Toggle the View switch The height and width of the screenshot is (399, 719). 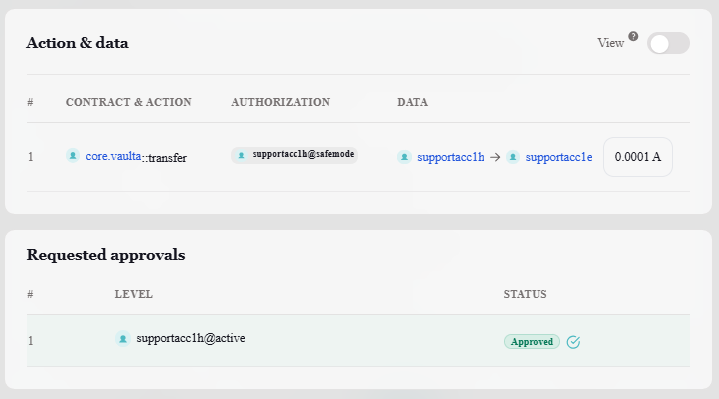pos(668,43)
